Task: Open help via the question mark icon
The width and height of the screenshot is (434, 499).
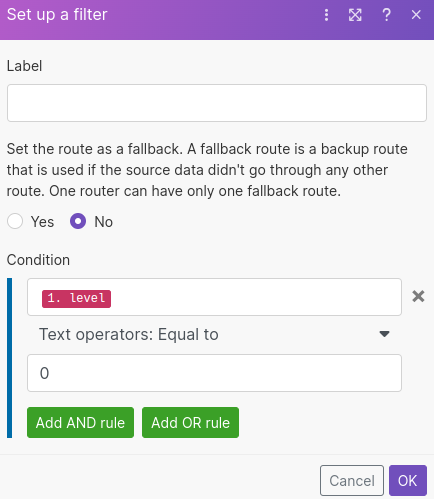Action: [386, 15]
